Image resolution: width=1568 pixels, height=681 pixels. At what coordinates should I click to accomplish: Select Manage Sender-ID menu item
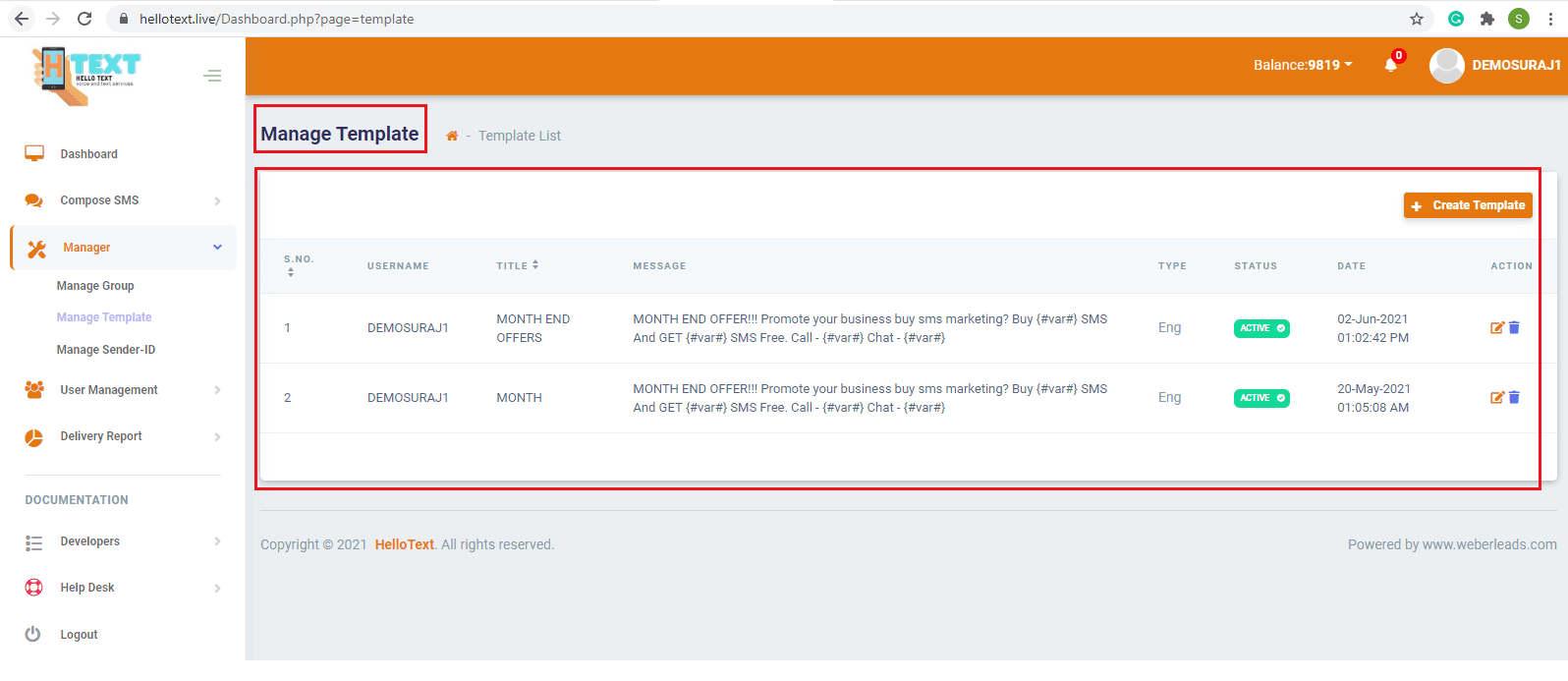tap(106, 350)
